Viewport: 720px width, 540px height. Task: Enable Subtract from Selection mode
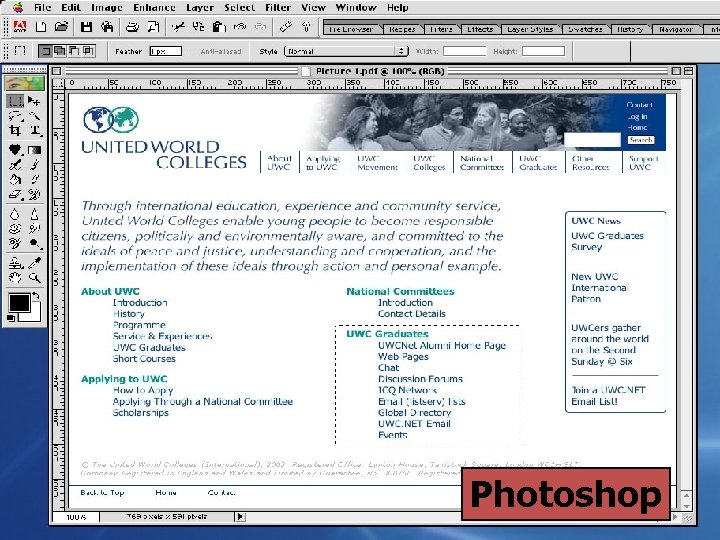[73, 51]
